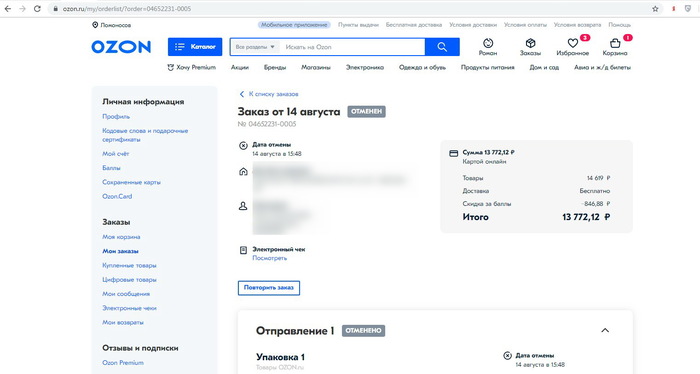Viewport: 700px width, 374px height.
Task: Open Электроника menu item
Action: pos(365,67)
